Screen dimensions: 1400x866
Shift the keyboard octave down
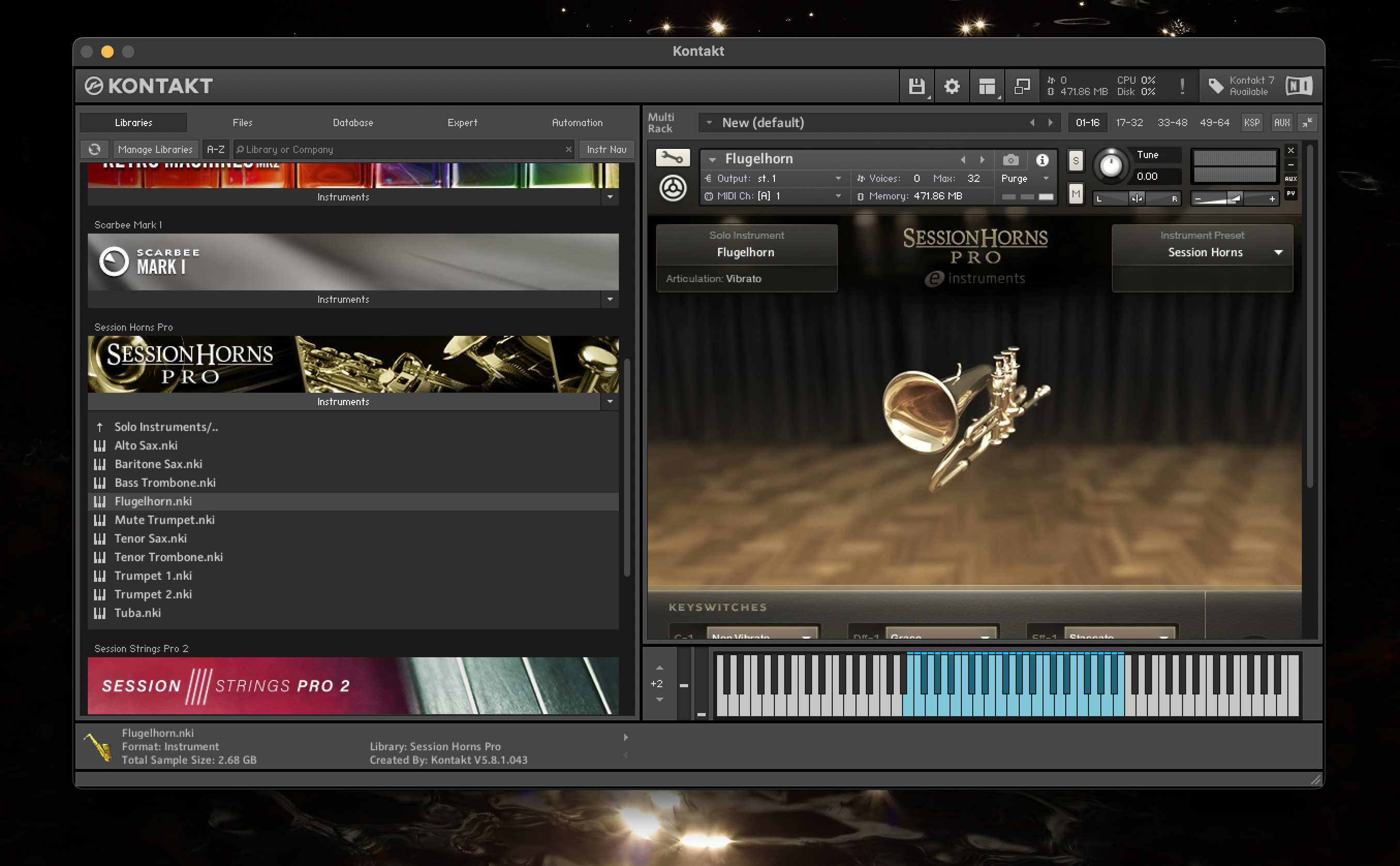(660, 699)
